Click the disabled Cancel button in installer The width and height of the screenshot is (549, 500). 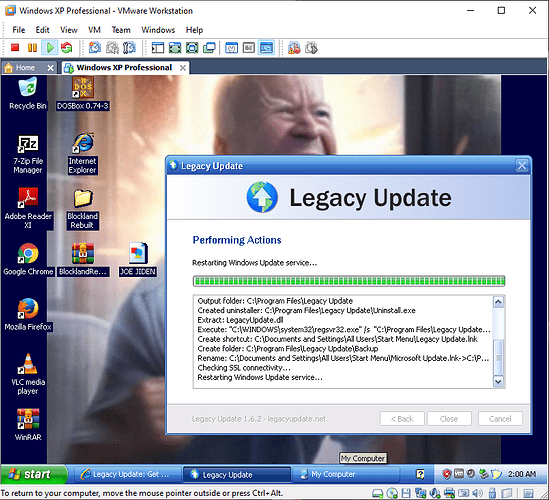[500, 419]
